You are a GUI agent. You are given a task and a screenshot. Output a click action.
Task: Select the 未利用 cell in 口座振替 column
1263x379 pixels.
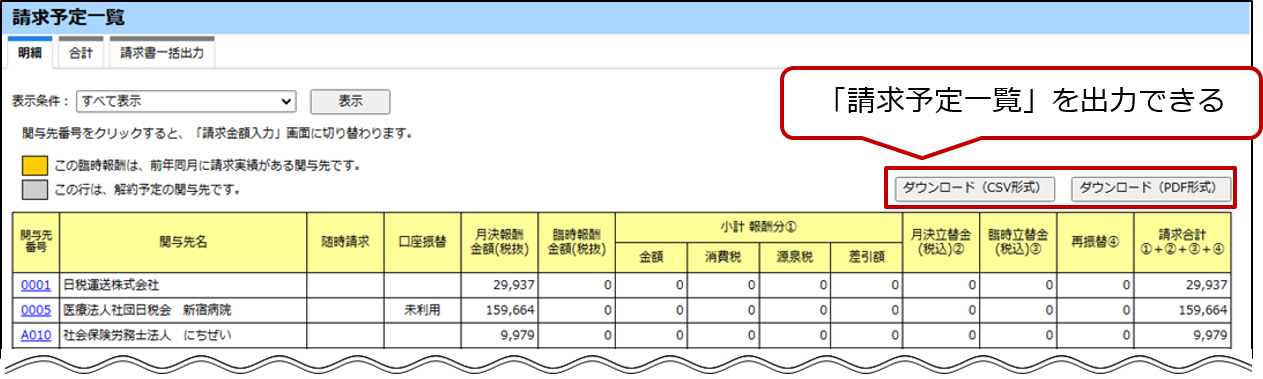pos(422,310)
